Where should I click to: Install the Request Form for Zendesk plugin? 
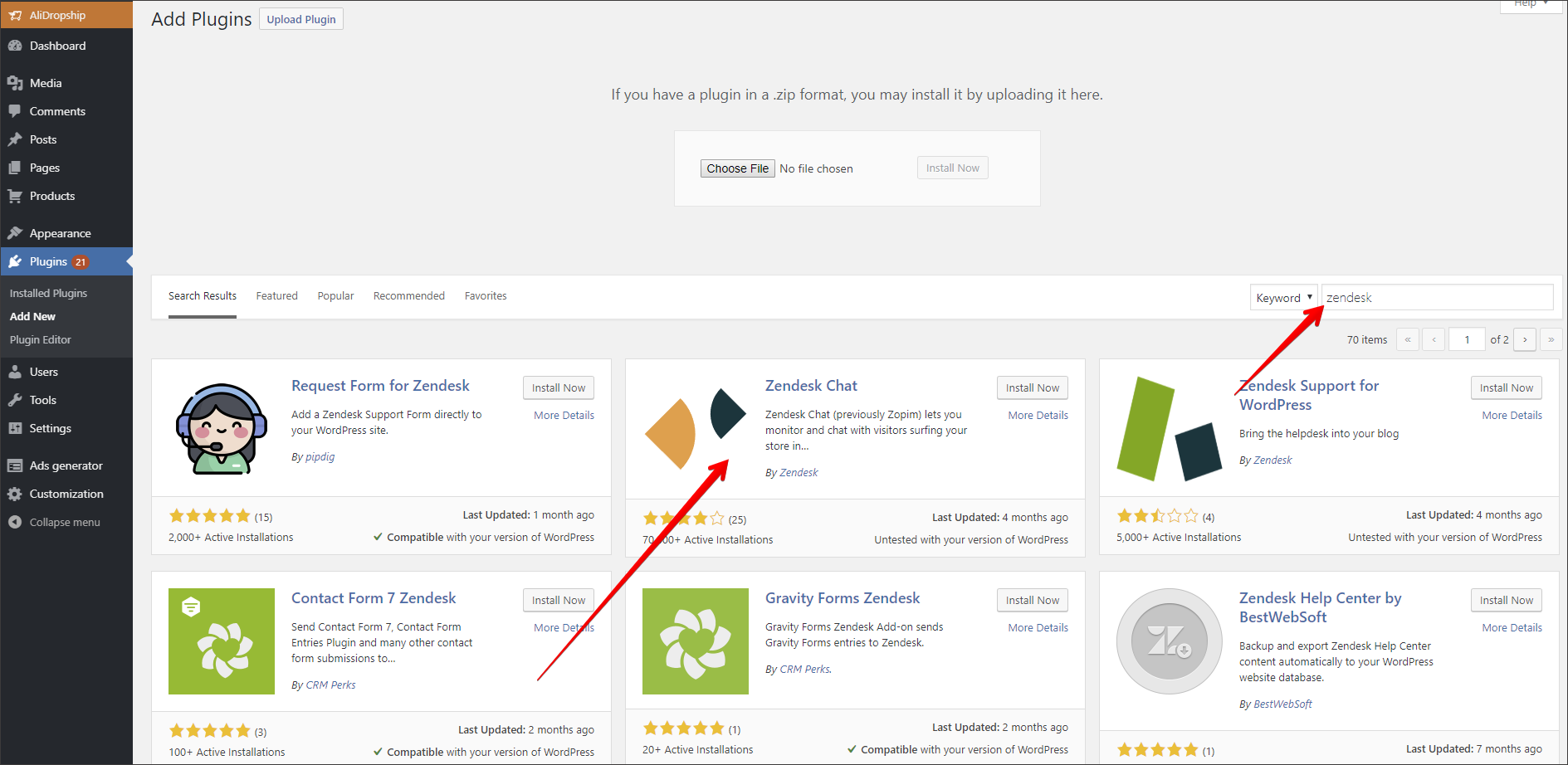click(x=559, y=387)
